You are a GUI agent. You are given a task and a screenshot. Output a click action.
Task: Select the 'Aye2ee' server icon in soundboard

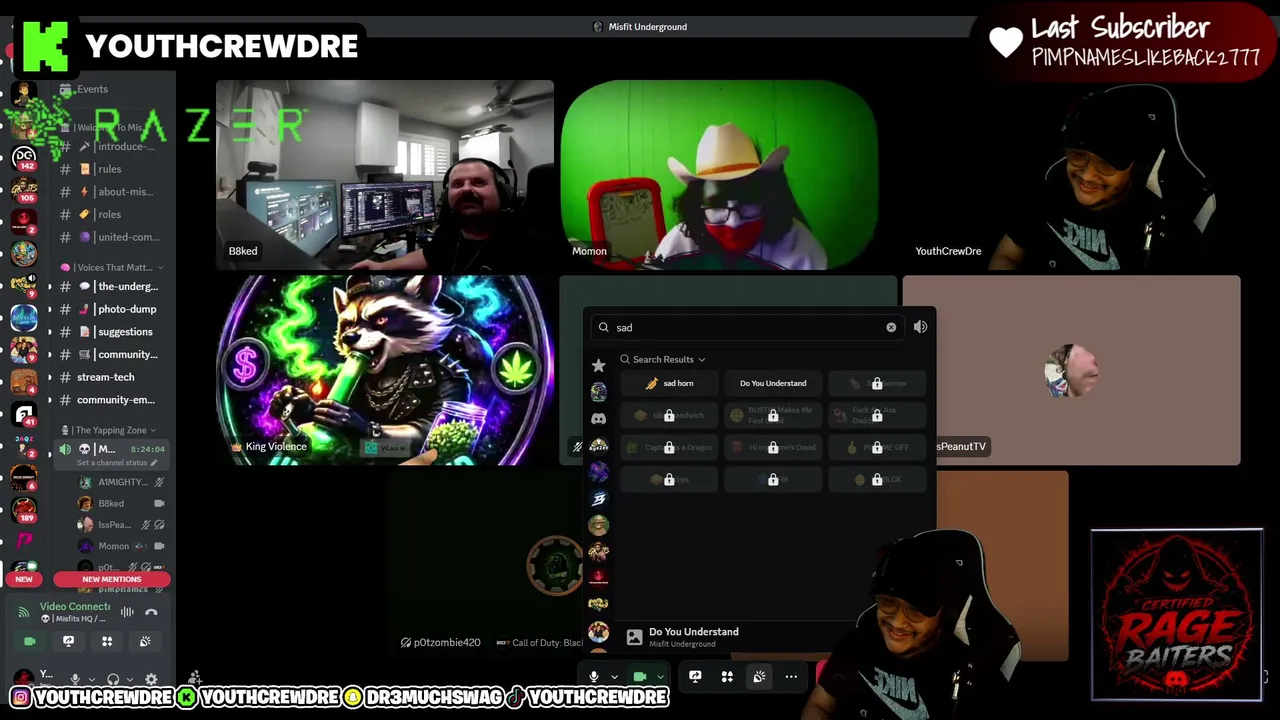point(598,445)
